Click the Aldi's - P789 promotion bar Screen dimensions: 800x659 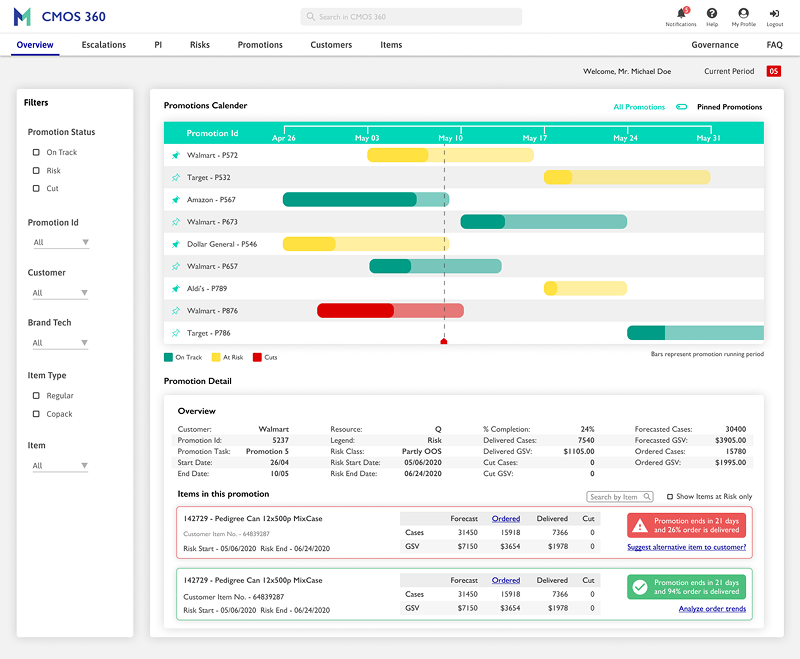[585, 288]
